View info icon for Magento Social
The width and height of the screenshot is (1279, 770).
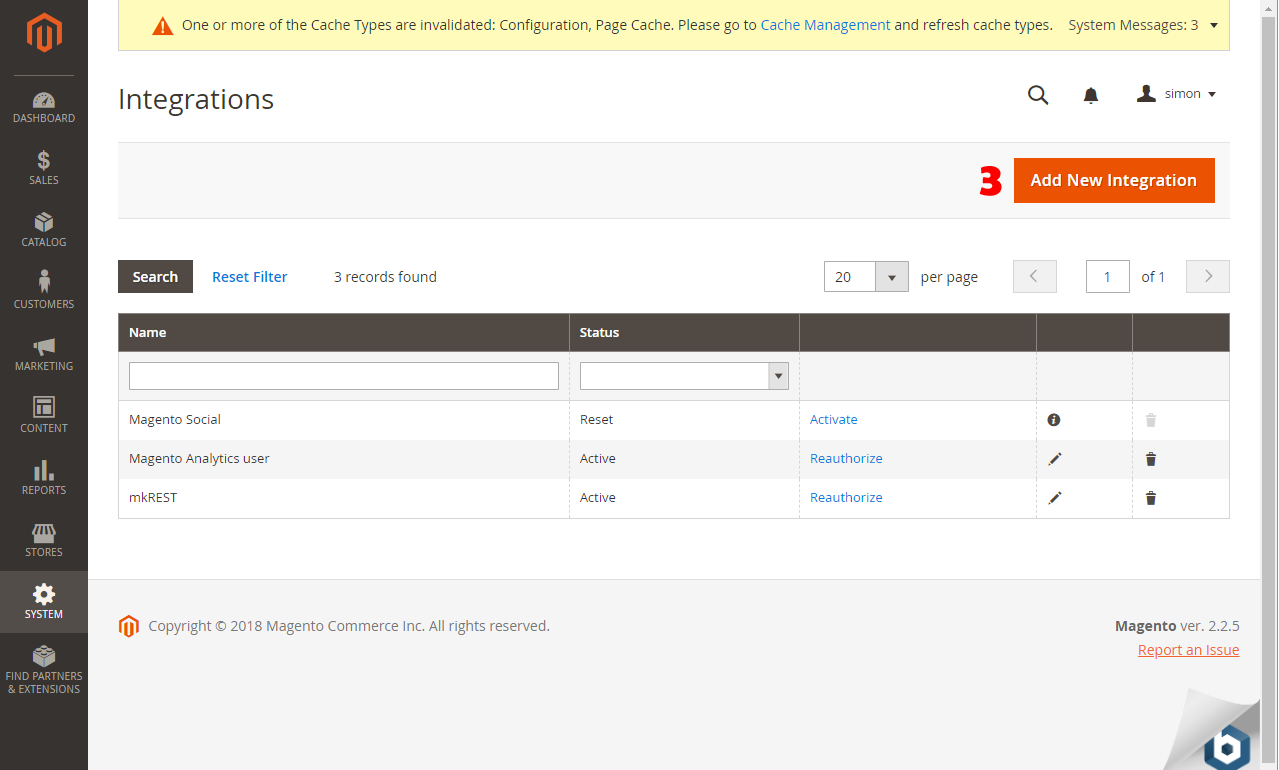click(1054, 420)
